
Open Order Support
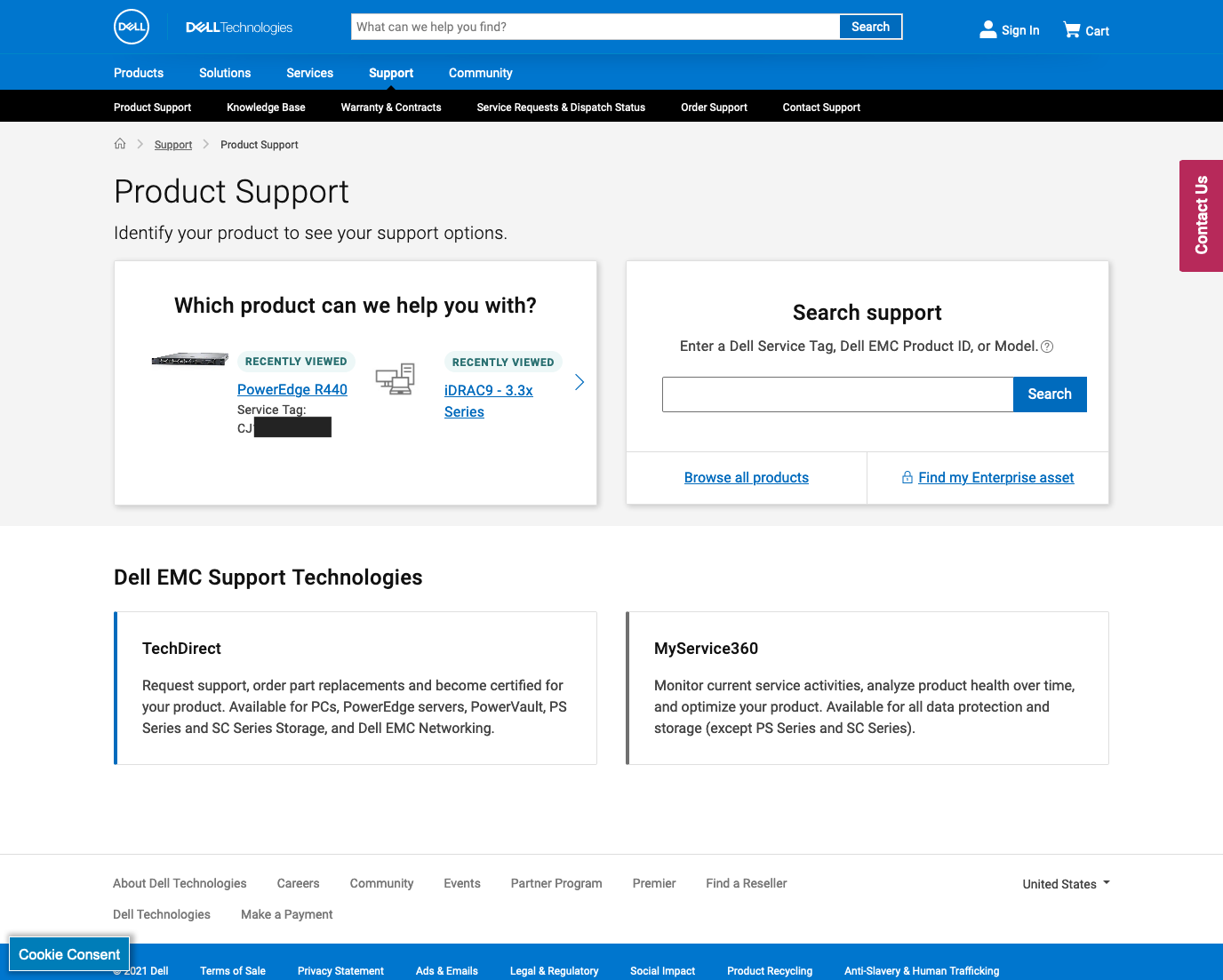pyautogui.click(x=714, y=108)
